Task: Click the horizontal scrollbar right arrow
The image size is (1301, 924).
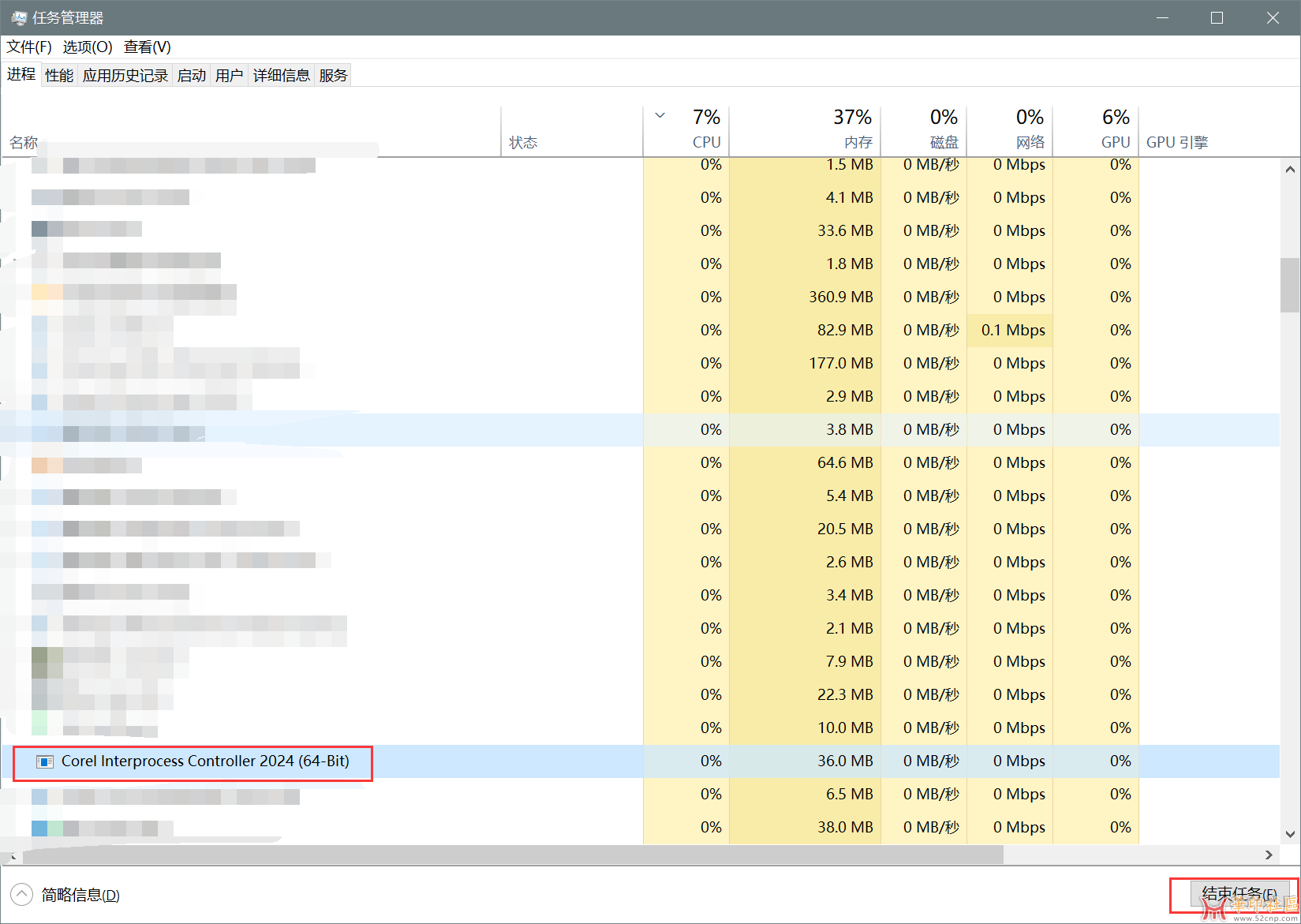Action: (1269, 855)
